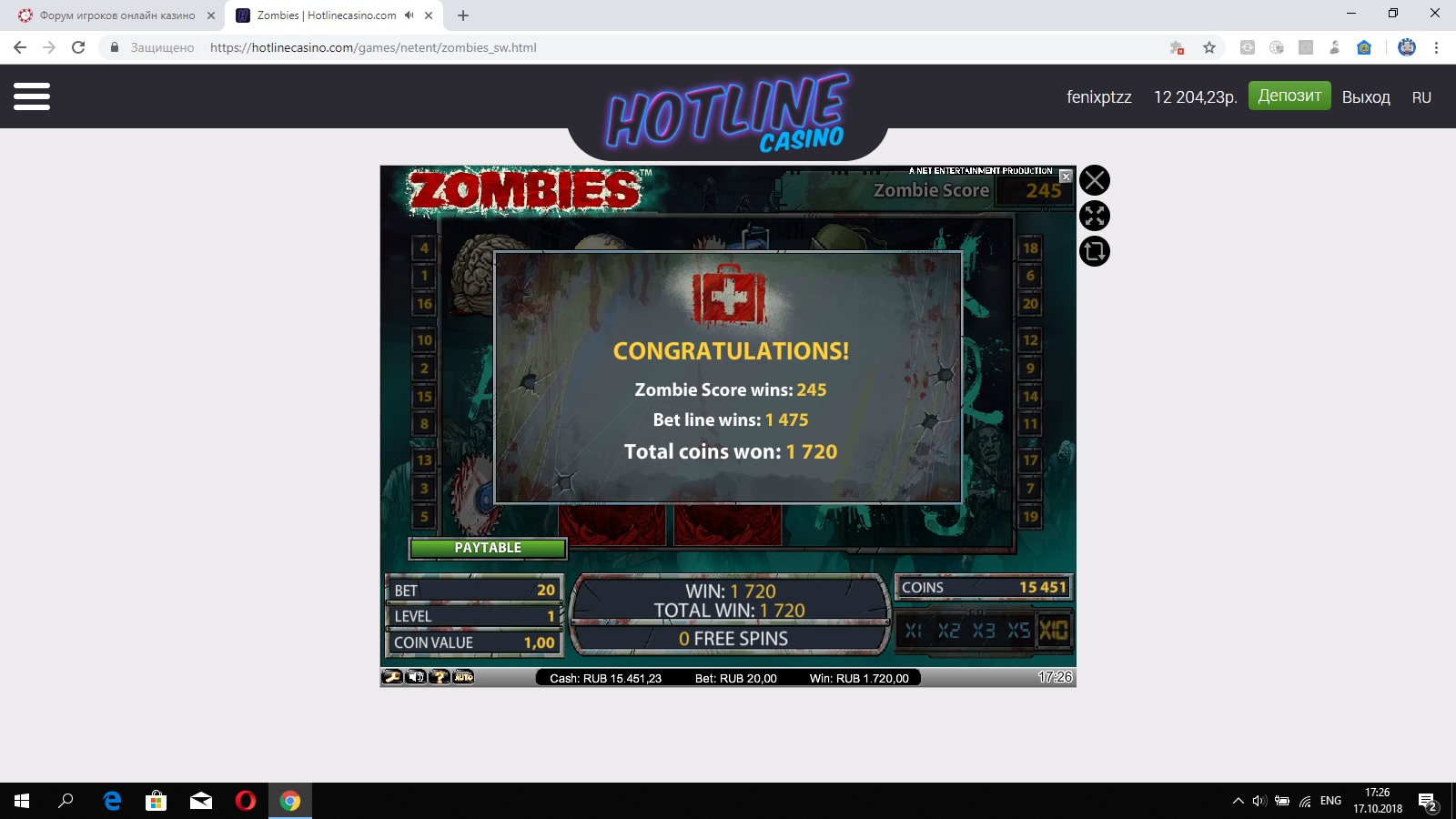This screenshot has height=819, width=1456.
Task: Open the Mail app from the taskbar
Action: (201, 801)
